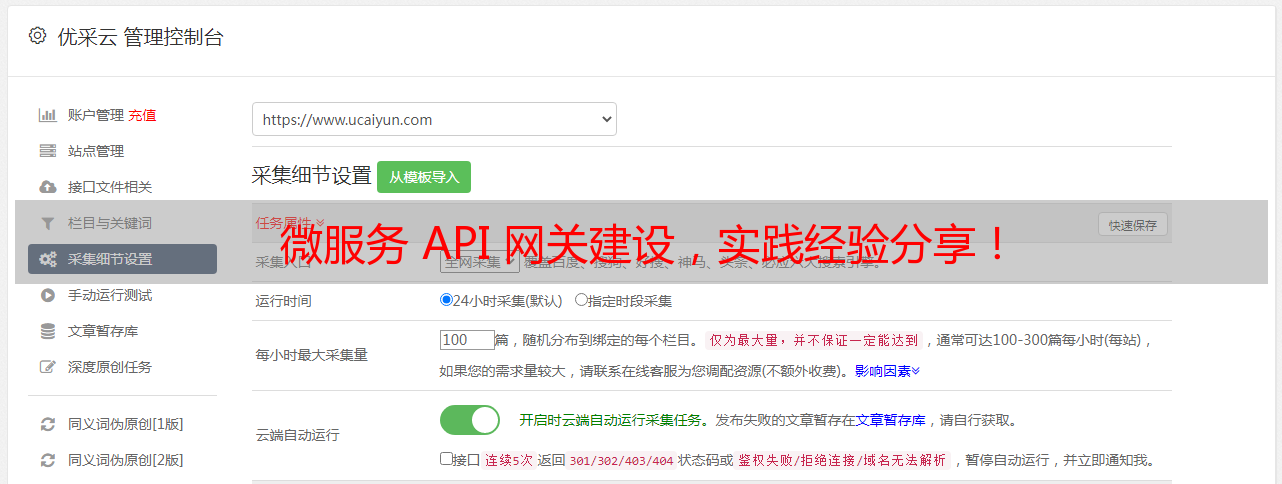Open 深度原创任务 in the sidebar
Viewport: 1282px width, 484px height.
[x=110, y=367]
